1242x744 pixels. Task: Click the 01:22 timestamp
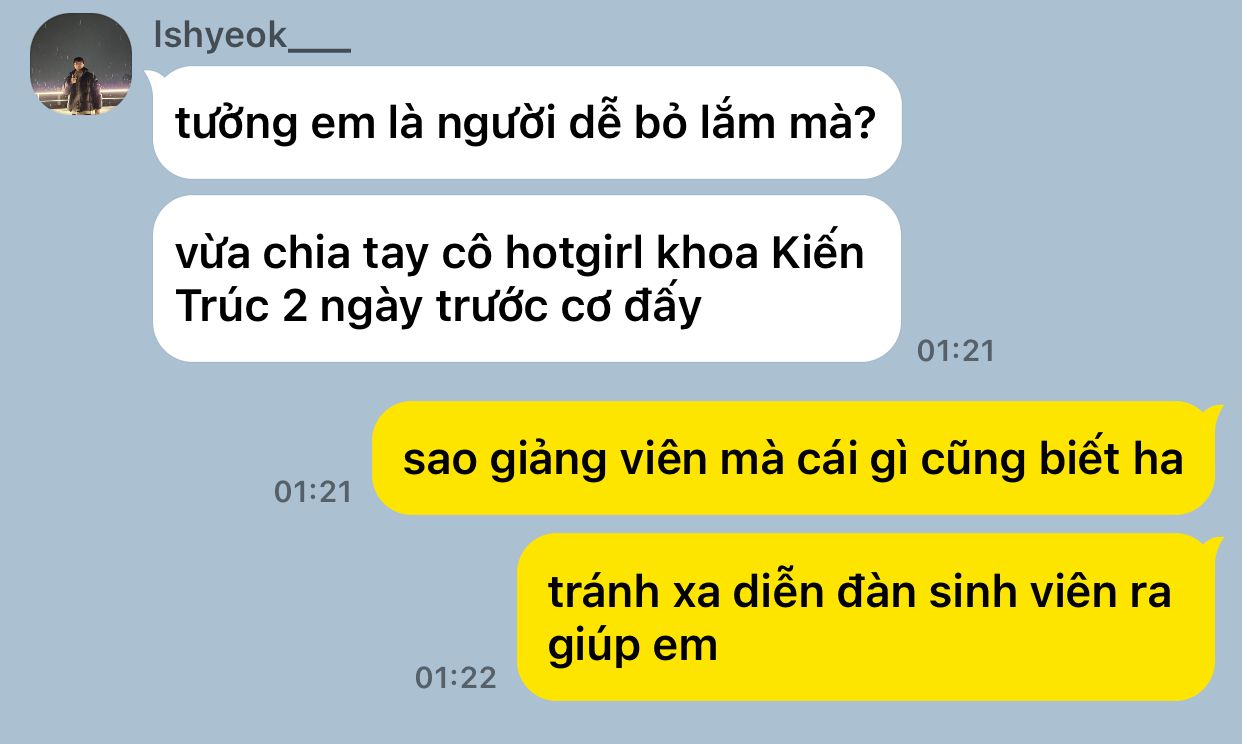[456, 678]
